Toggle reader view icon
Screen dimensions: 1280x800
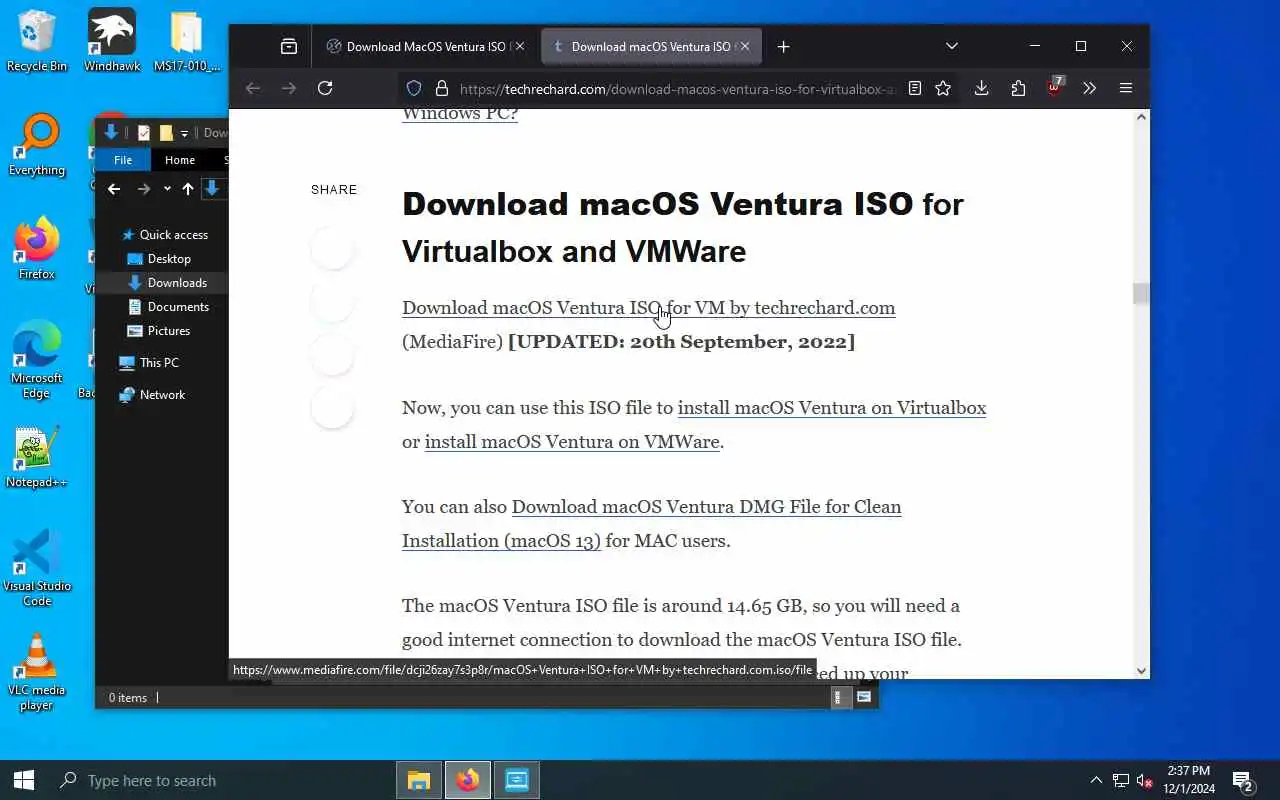point(914,88)
